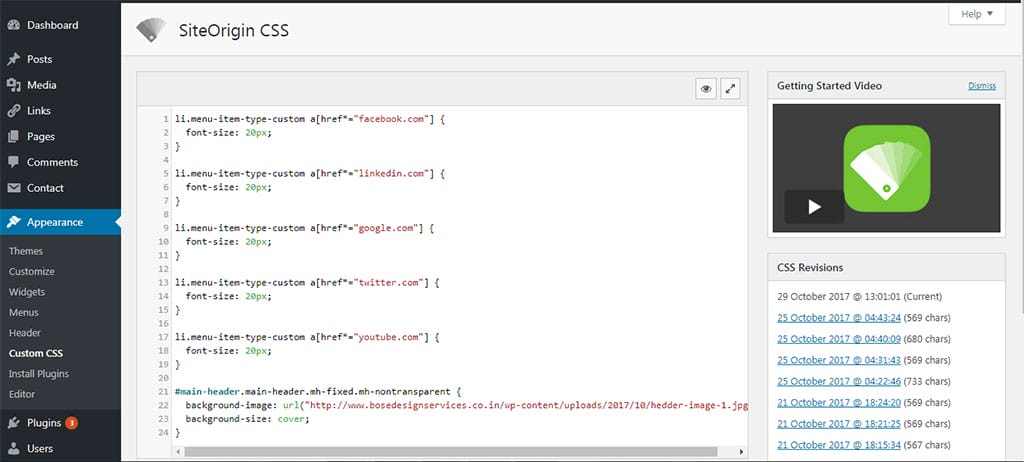This screenshot has height=462, width=1024.
Task: Expand the CSS editor to fullscreen
Action: pyautogui.click(x=731, y=89)
